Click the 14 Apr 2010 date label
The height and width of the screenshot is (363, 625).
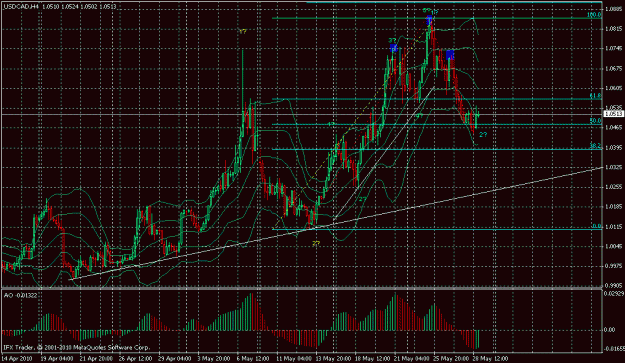click(16, 358)
